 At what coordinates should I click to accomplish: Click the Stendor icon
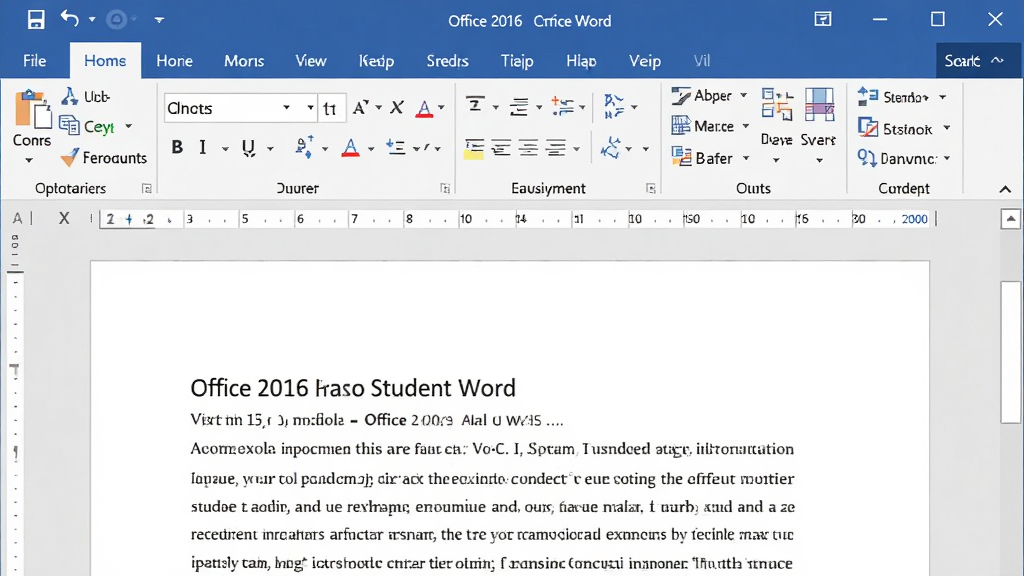coord(868,97)
